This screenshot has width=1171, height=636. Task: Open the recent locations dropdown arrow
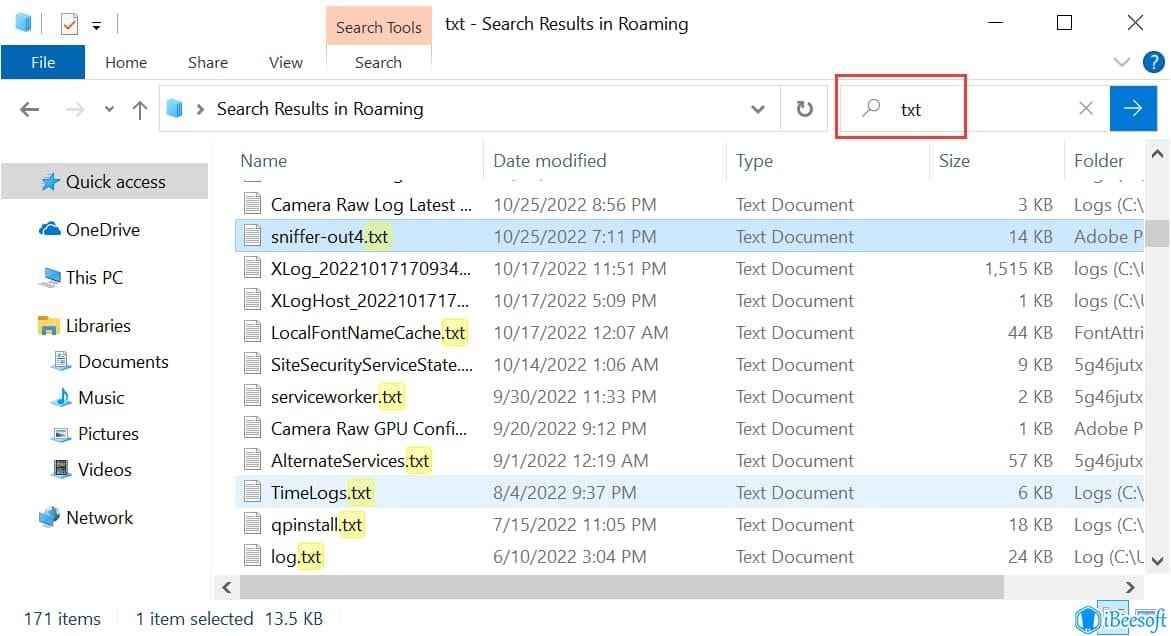[109, 109]
